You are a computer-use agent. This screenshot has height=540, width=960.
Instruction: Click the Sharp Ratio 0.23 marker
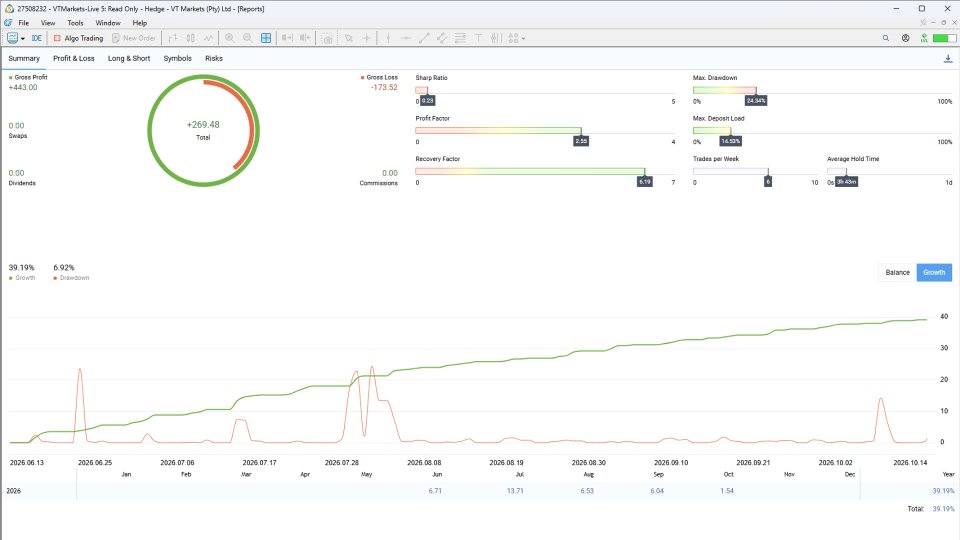[427, 100]
